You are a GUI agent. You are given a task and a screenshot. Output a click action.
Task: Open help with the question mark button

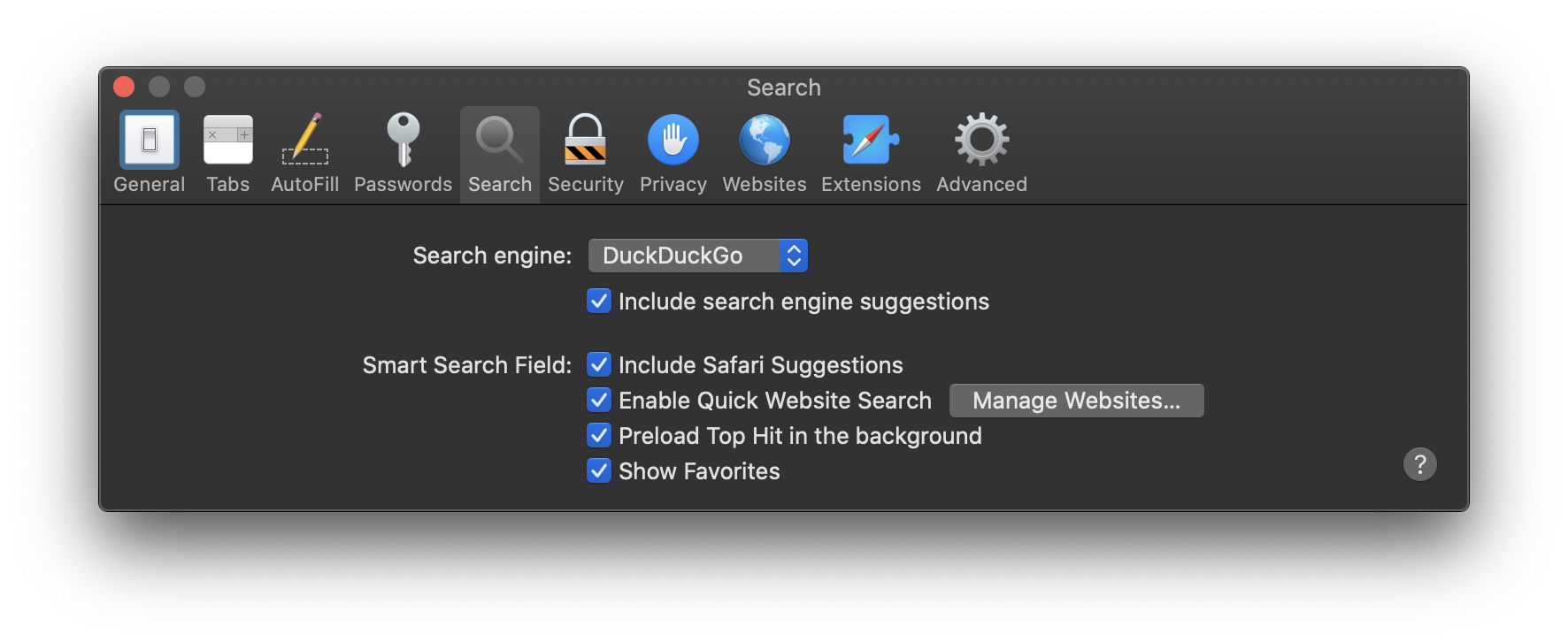[x=1419, y=464]
